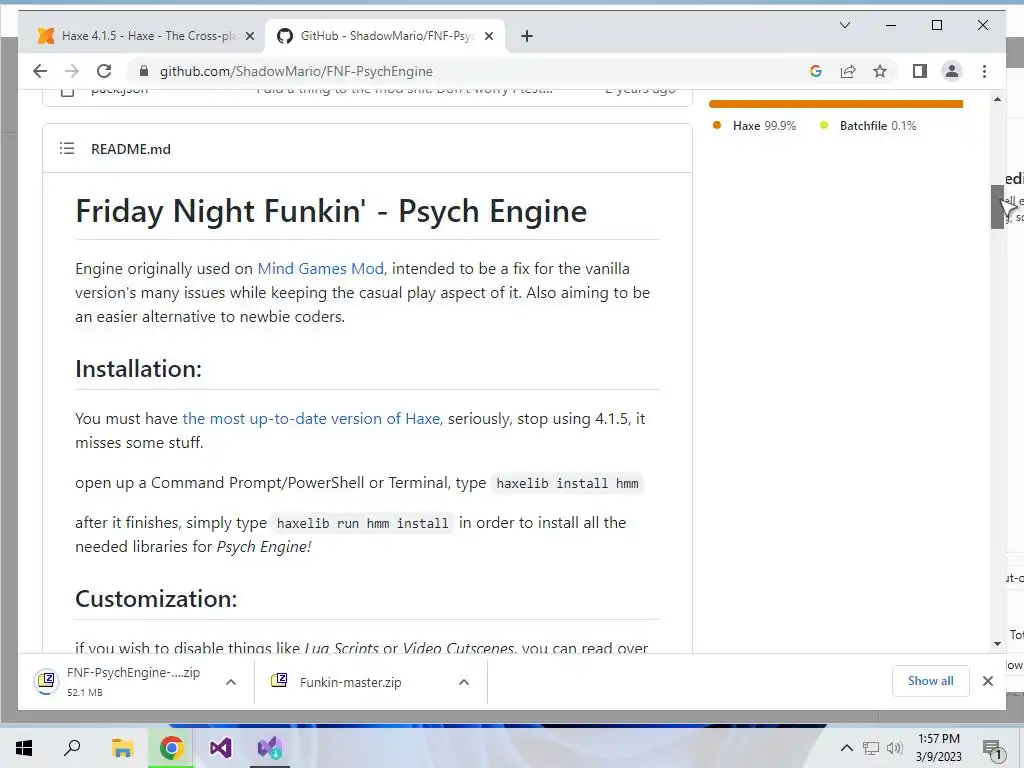Show all downloads

(931, 680)
